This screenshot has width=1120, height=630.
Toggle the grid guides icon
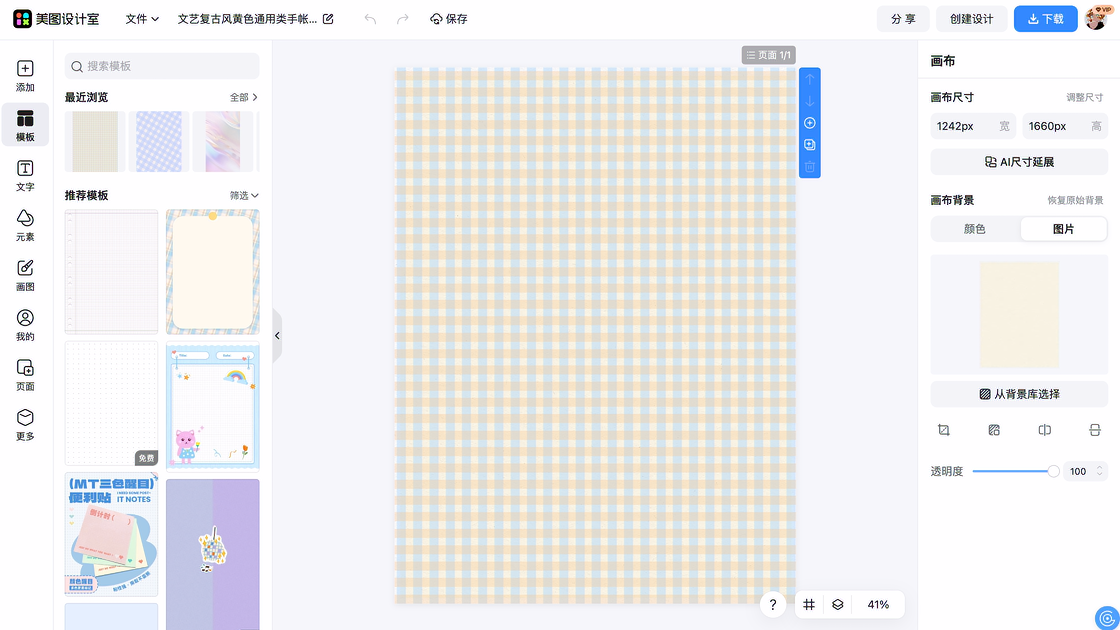click(x=809, y=605)
